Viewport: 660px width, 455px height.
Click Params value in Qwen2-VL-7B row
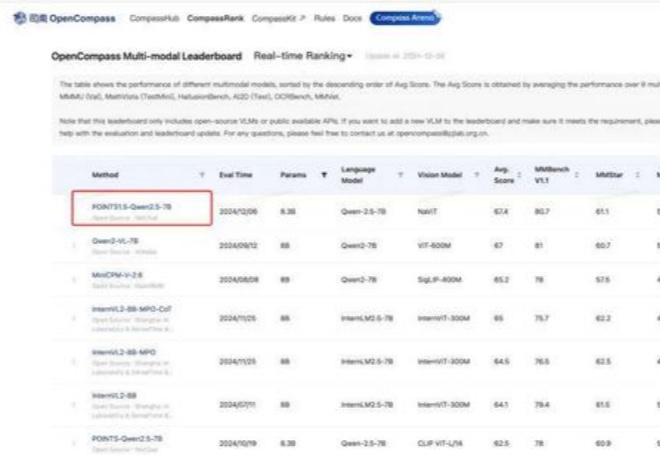285,245
